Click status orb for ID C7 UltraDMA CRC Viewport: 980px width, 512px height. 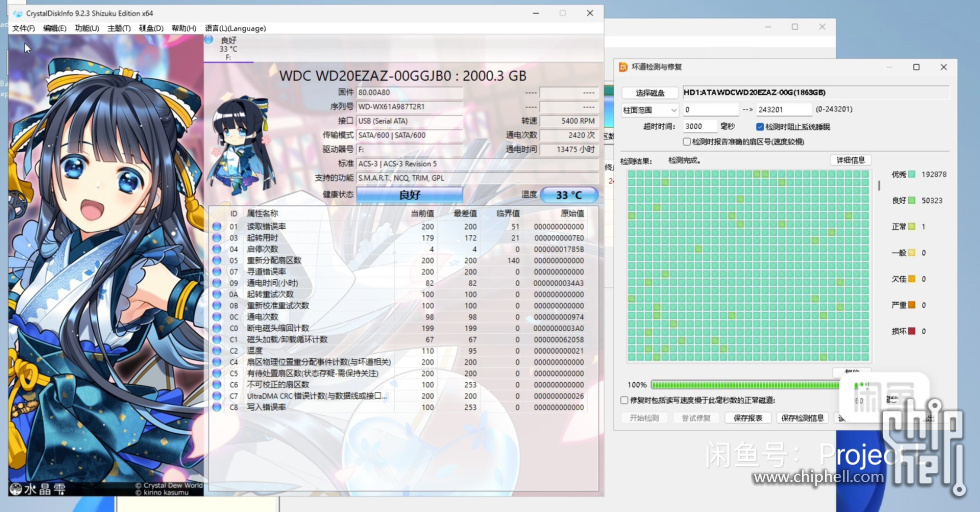click(x=217, y=396)
